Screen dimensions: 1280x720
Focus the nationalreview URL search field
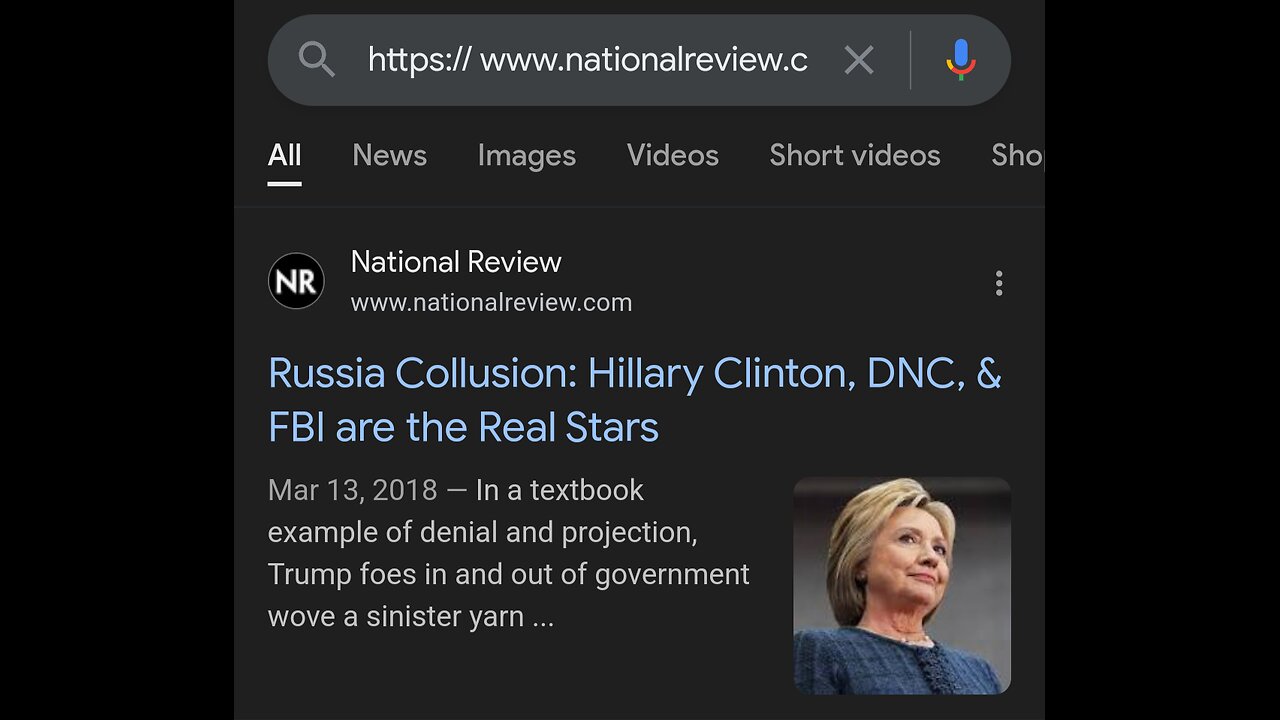(587, 60)
